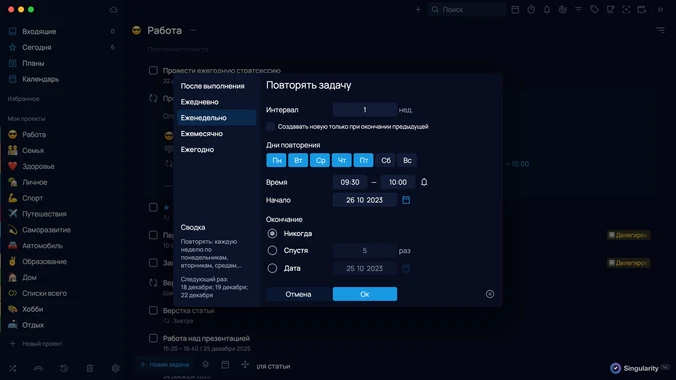Select the 'Спустя' ending option
The width and height of the screenshot is (676, 380).
coord(272,250)
